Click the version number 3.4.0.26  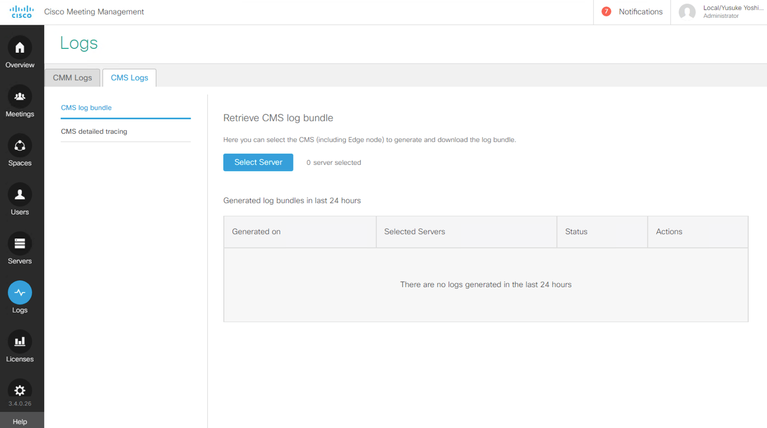click(x=20, y=404)
